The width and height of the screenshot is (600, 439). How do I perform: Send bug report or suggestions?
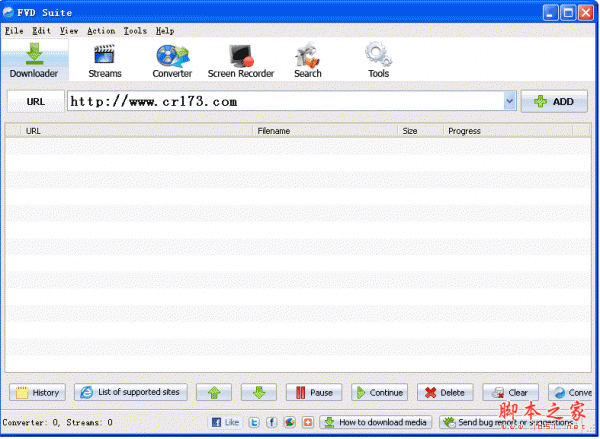tap(510, 422)
